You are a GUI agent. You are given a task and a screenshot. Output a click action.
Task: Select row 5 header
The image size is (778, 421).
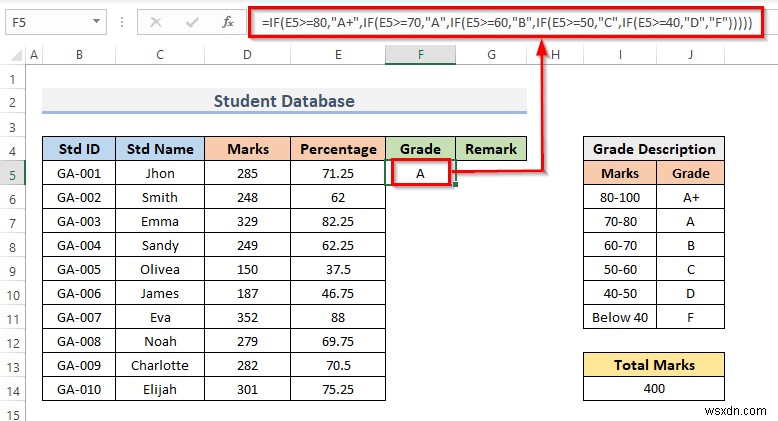(12, 175)
